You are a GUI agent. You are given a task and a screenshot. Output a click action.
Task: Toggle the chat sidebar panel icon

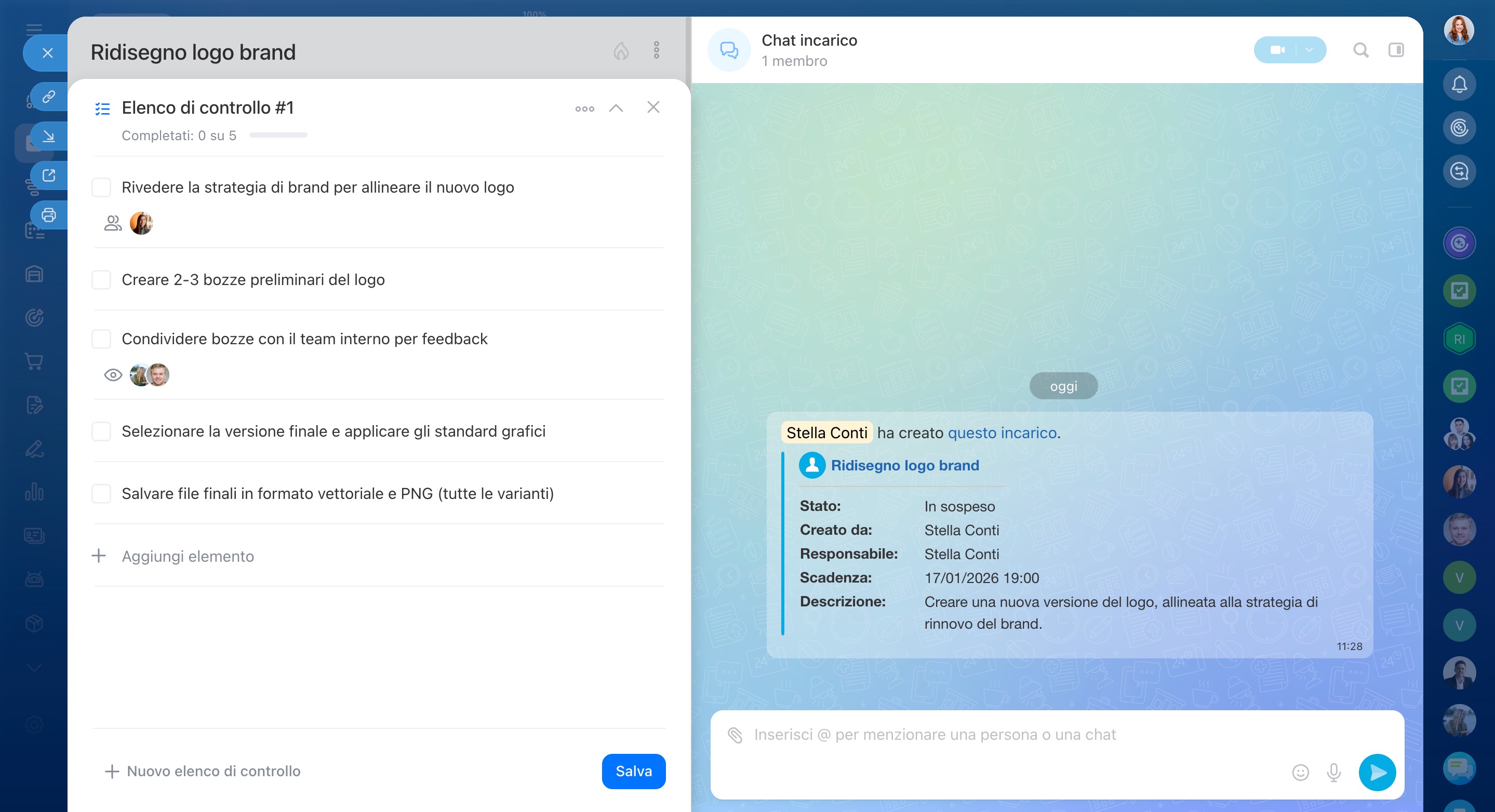tap(1396, 50)
